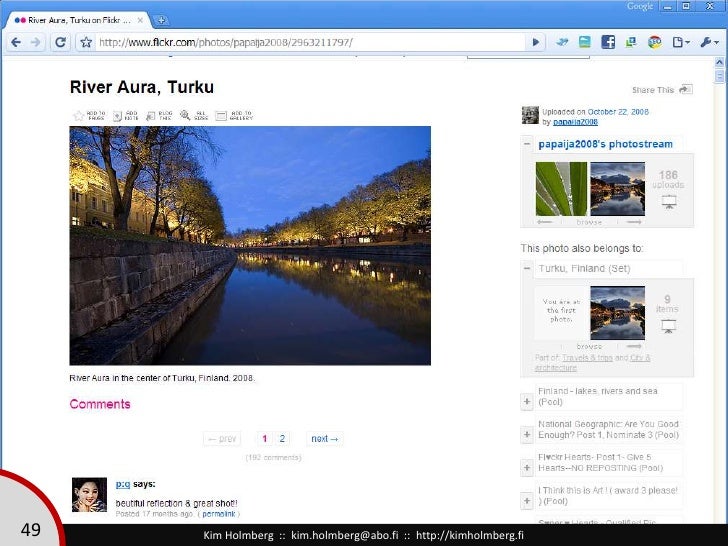Click the Add Note icon
Screen dimensions: 728x546
(118, 116)
